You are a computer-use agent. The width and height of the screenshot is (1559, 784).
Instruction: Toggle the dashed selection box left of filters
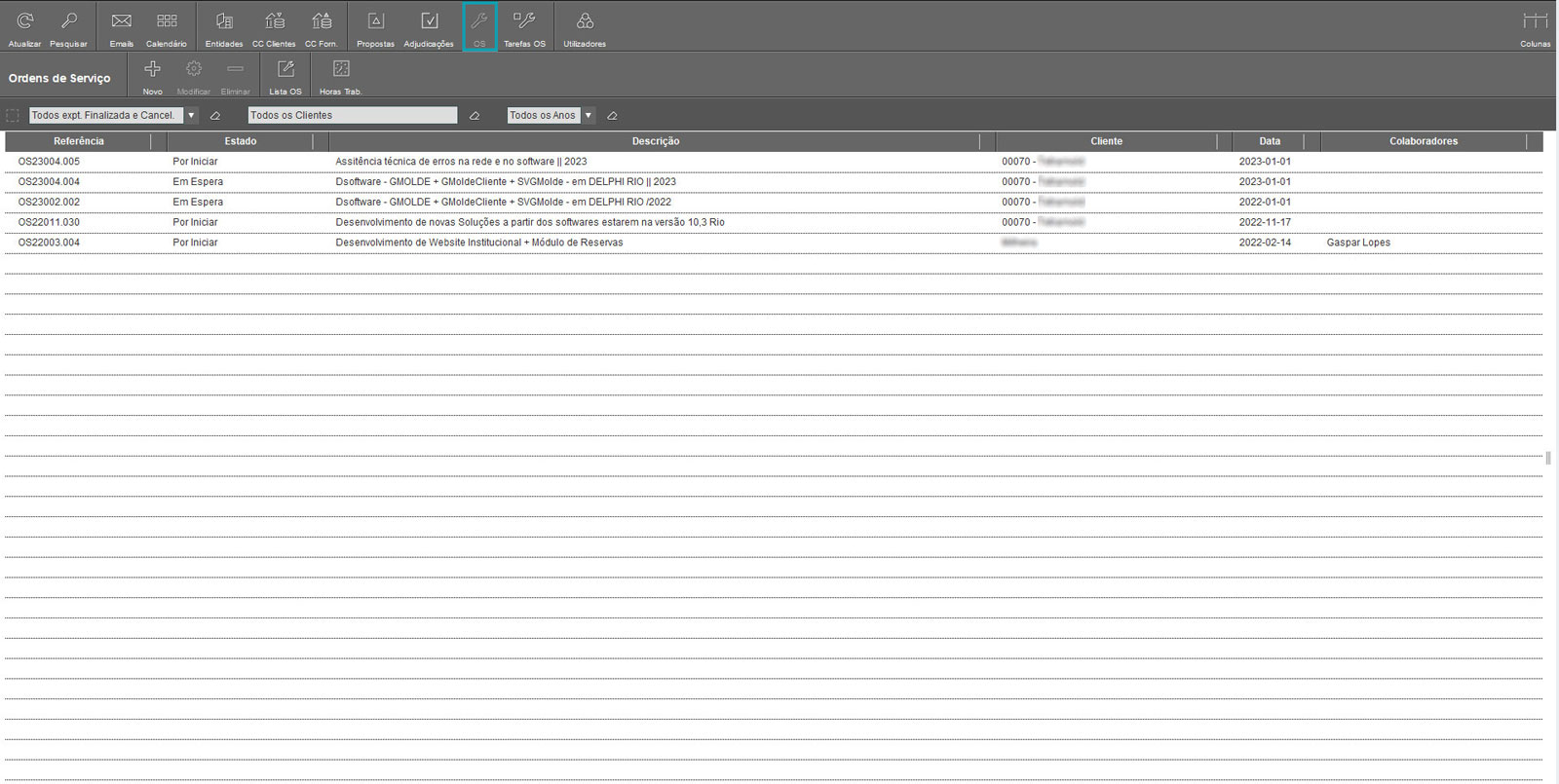tap(13, 116)
